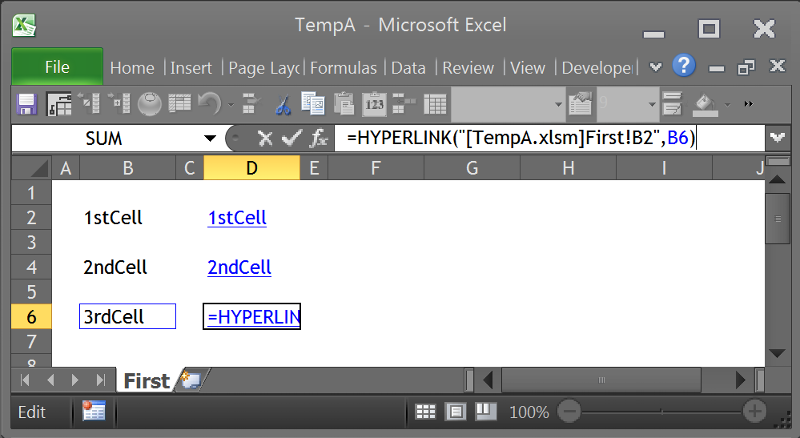The height and width of the screenshot is (438, 800).
Task: Click the SUM name box
Action: click(x=104, y=138)
